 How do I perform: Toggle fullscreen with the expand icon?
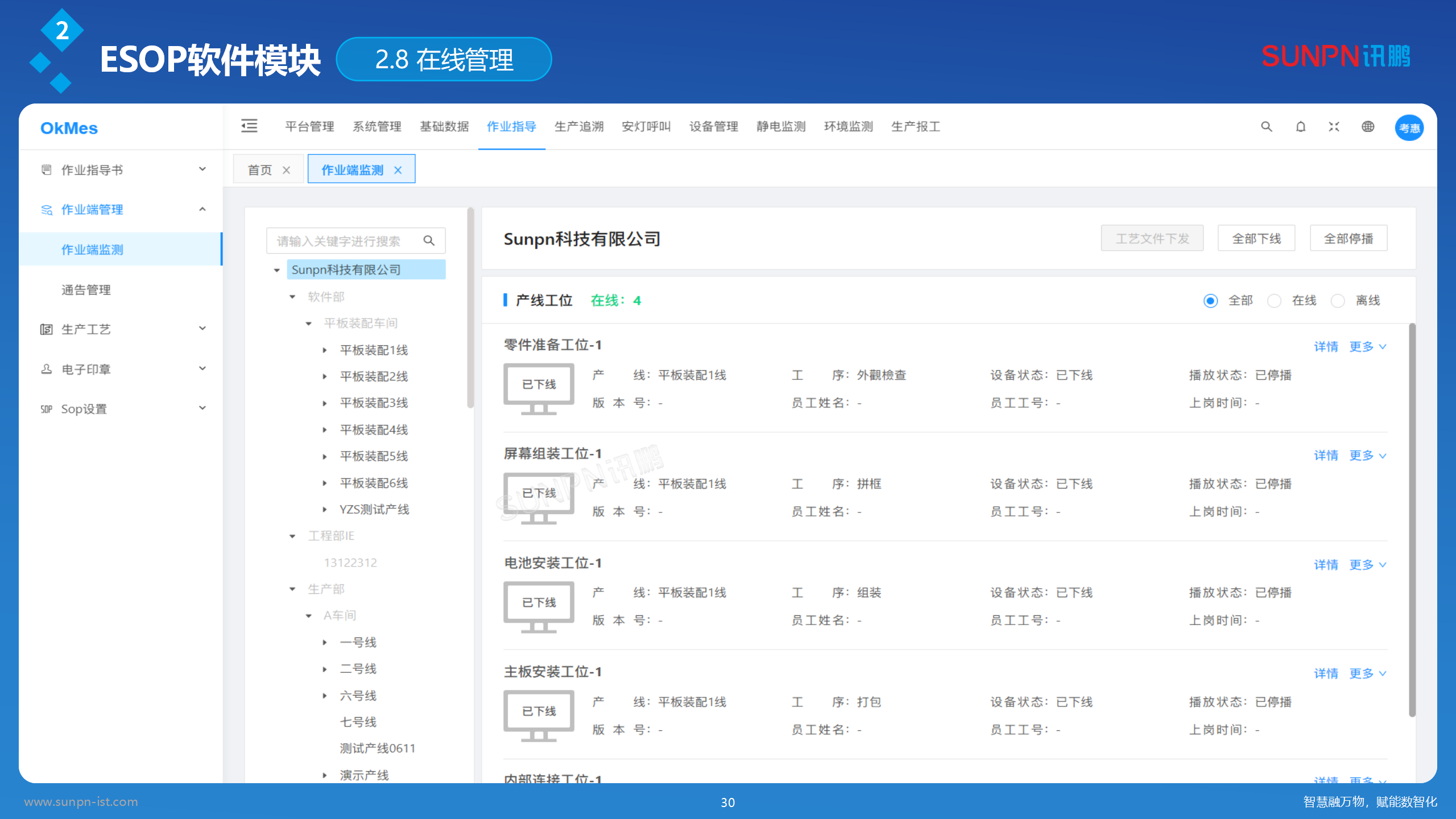coord(1334,127)
